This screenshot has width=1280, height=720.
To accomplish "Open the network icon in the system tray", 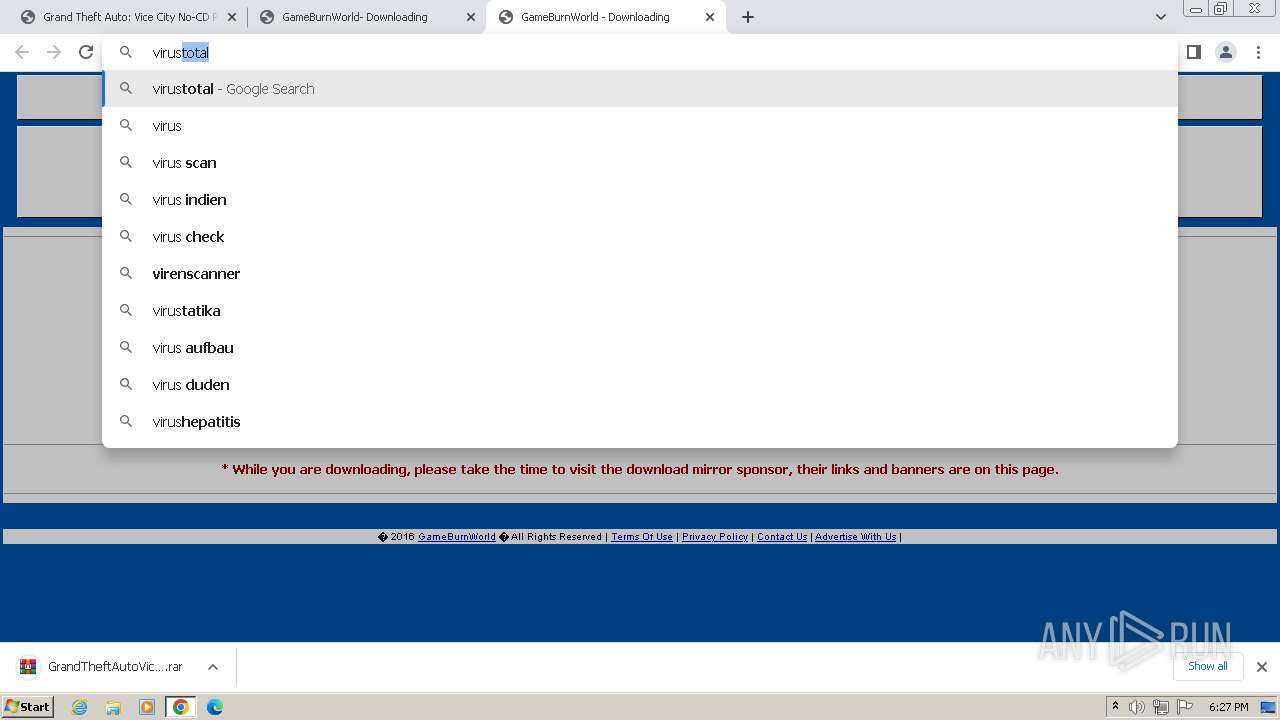I will [x=1161, y=707].
